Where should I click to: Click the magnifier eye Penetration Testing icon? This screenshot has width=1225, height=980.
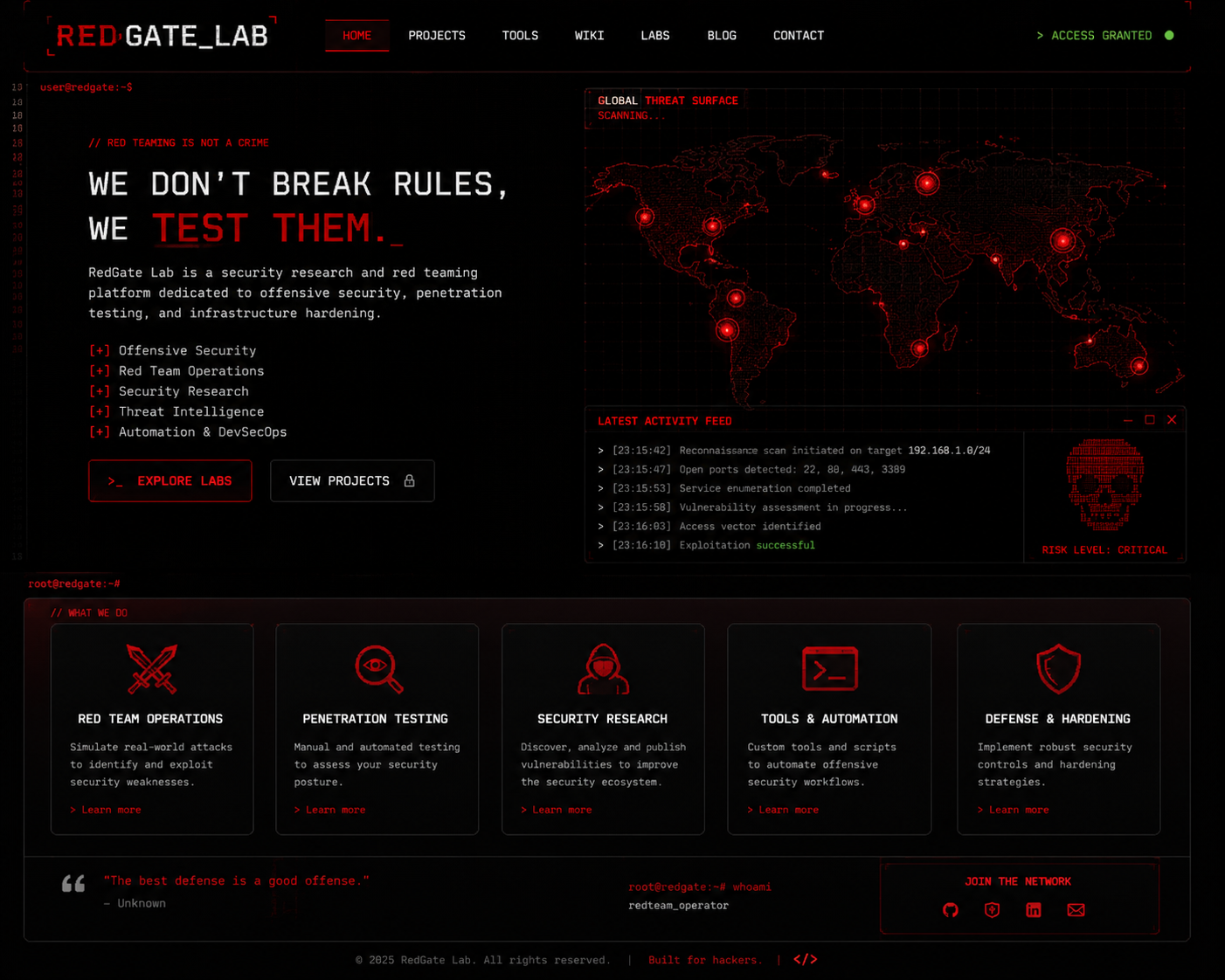[378, 669]
